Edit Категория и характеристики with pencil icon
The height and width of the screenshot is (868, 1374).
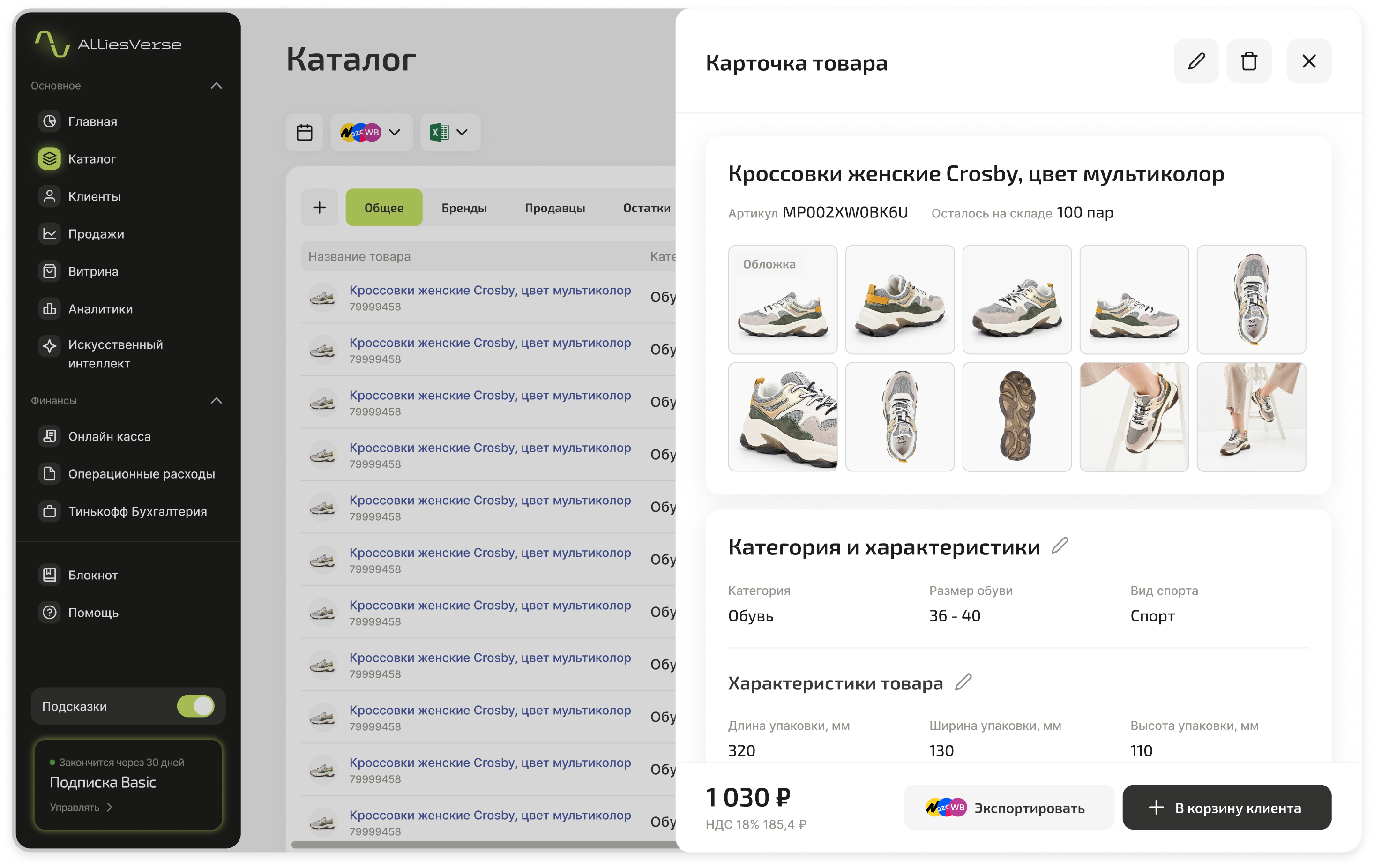pyautogui.click(x=1060, y=546)
